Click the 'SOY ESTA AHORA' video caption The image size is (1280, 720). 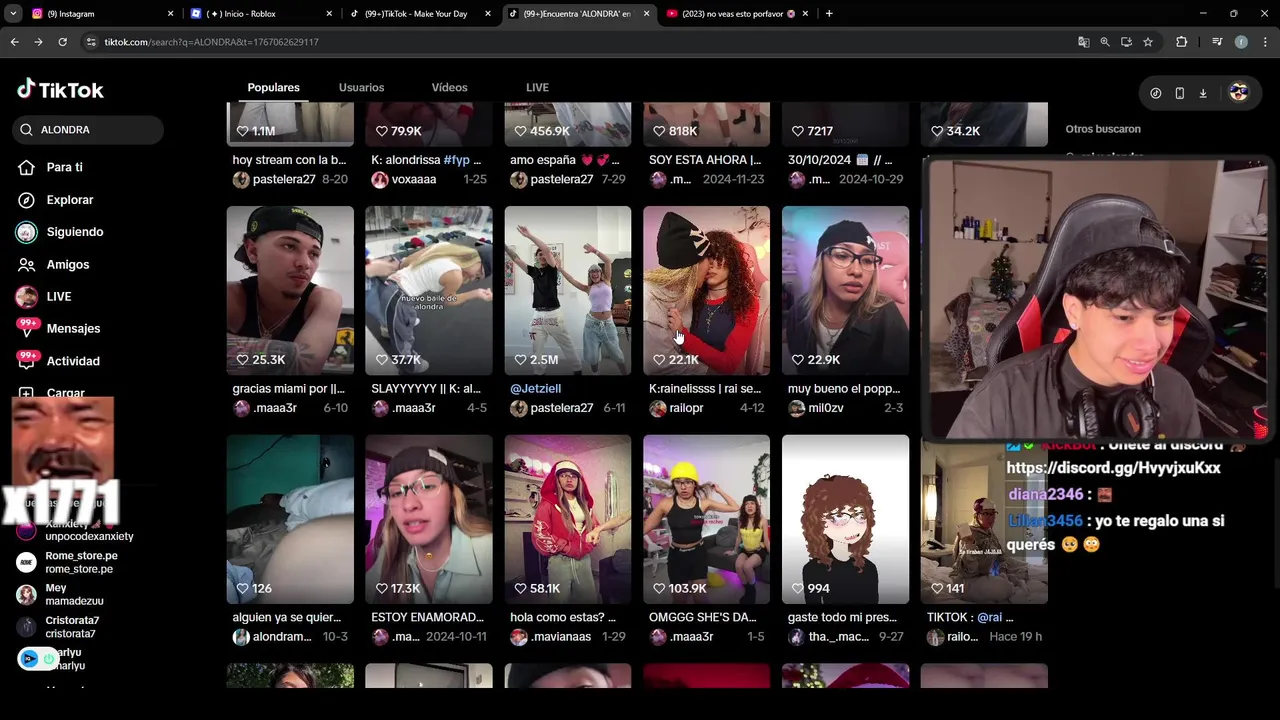coord(705,160)
